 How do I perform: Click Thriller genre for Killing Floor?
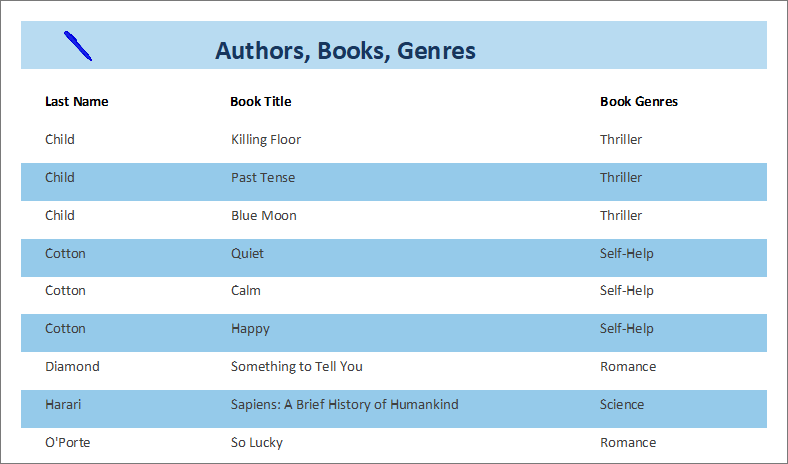click(621, 139)
